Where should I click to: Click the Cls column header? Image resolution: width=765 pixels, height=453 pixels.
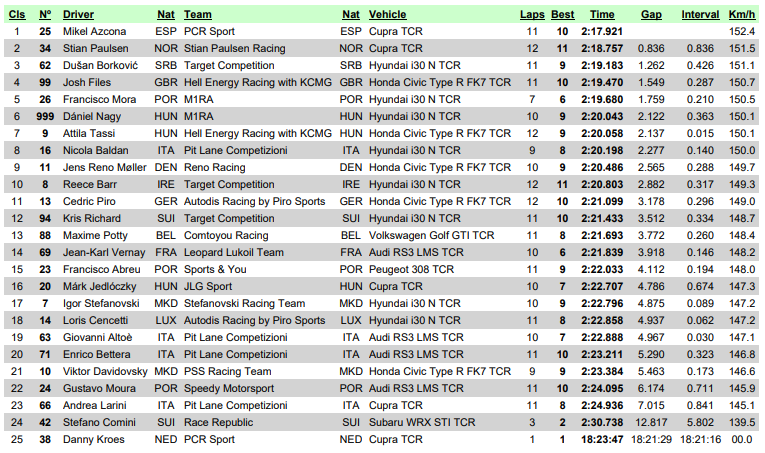pyautogui.click(x=17, y=15)
